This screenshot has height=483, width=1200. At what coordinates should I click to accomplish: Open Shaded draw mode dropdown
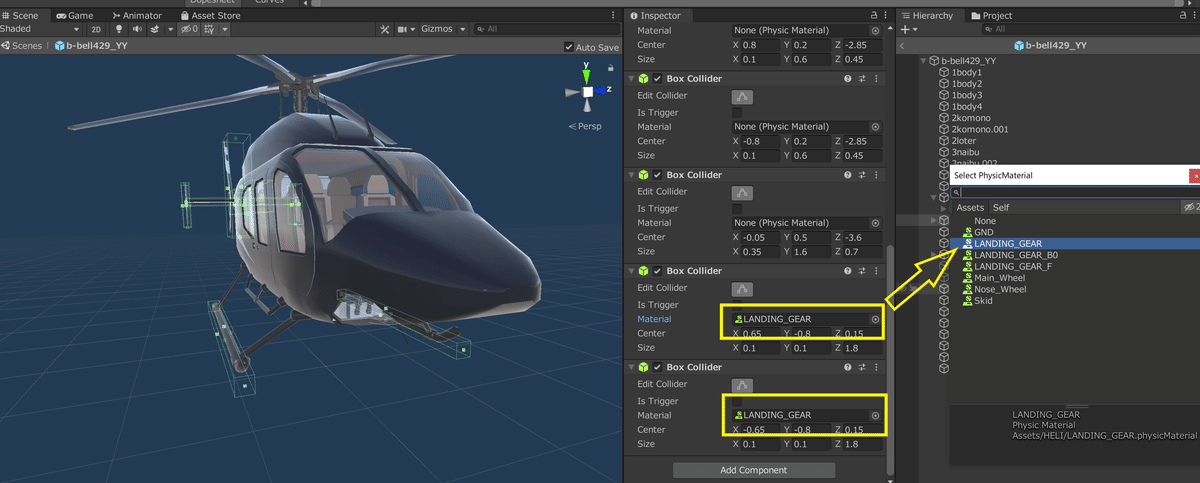(x=40, y=29)
